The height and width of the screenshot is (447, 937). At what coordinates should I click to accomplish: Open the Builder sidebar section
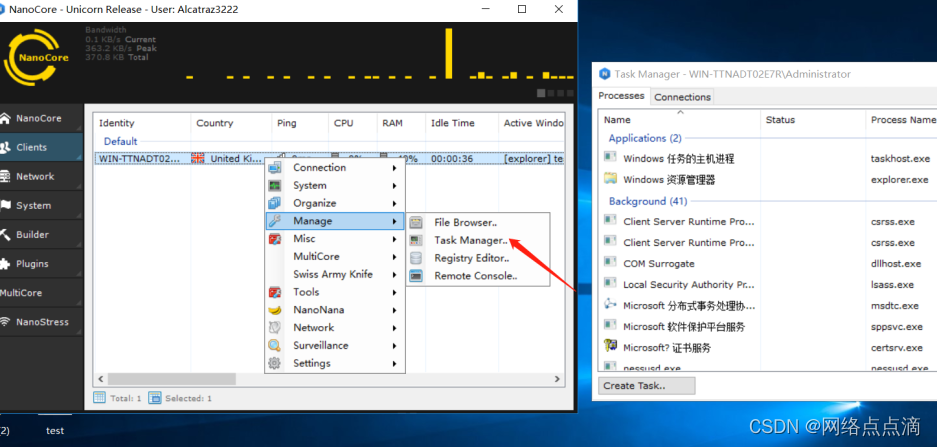coord(41,234)
